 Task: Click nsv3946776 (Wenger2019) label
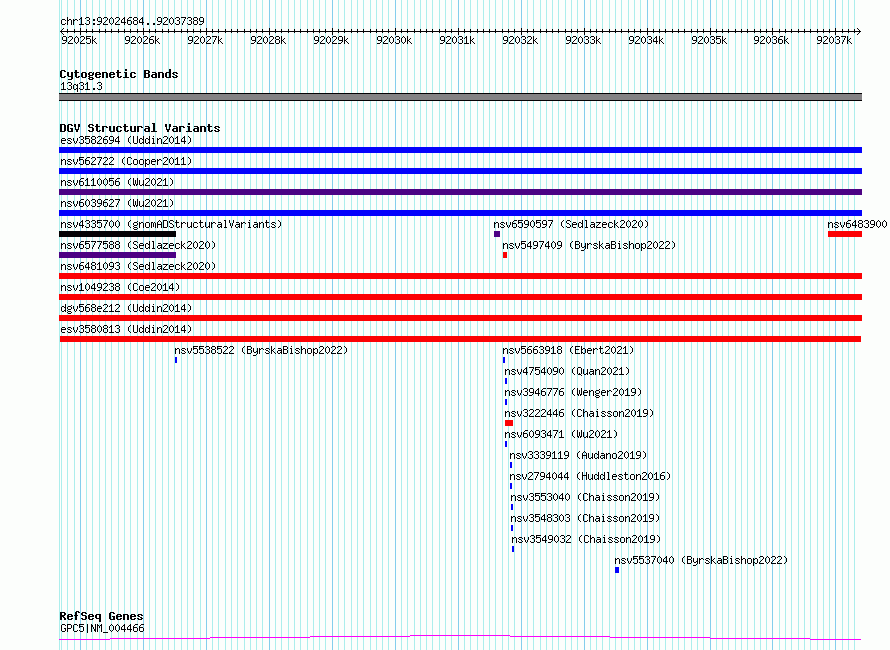[x=573, y=392]
